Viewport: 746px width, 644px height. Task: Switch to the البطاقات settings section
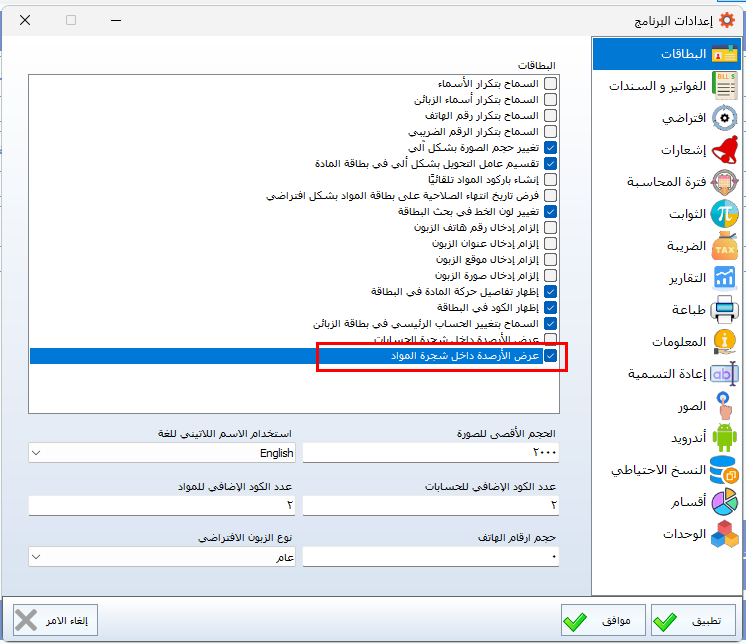(666, 54)
